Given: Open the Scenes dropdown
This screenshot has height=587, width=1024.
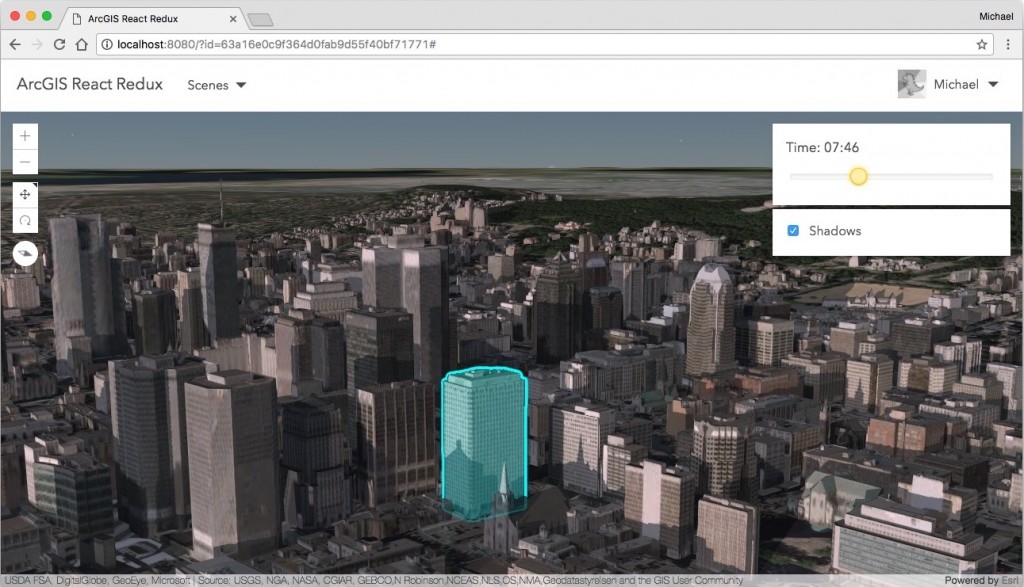Looking at the screenshot, I should [216, 85].
